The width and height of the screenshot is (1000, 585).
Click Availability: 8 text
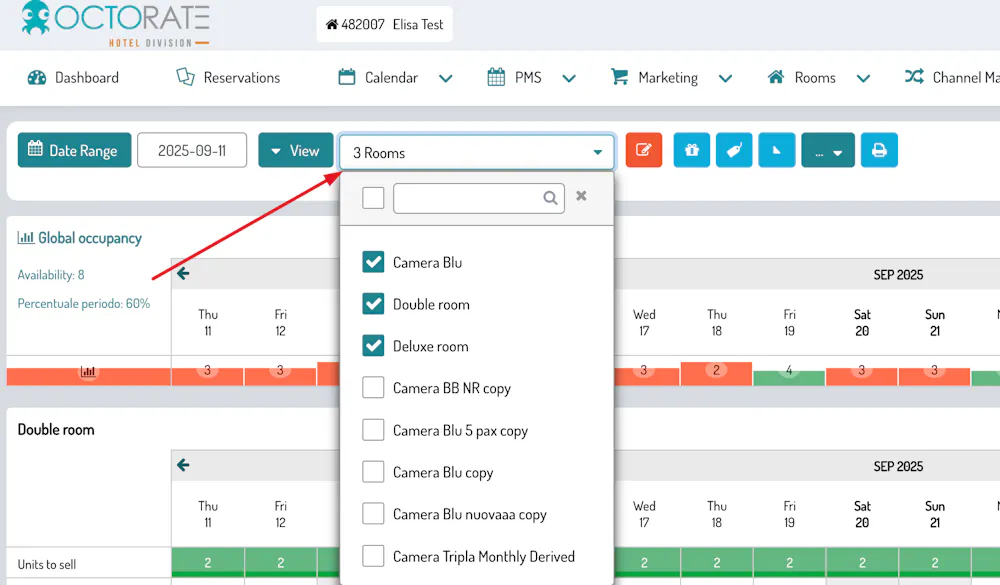pos(51,275)
